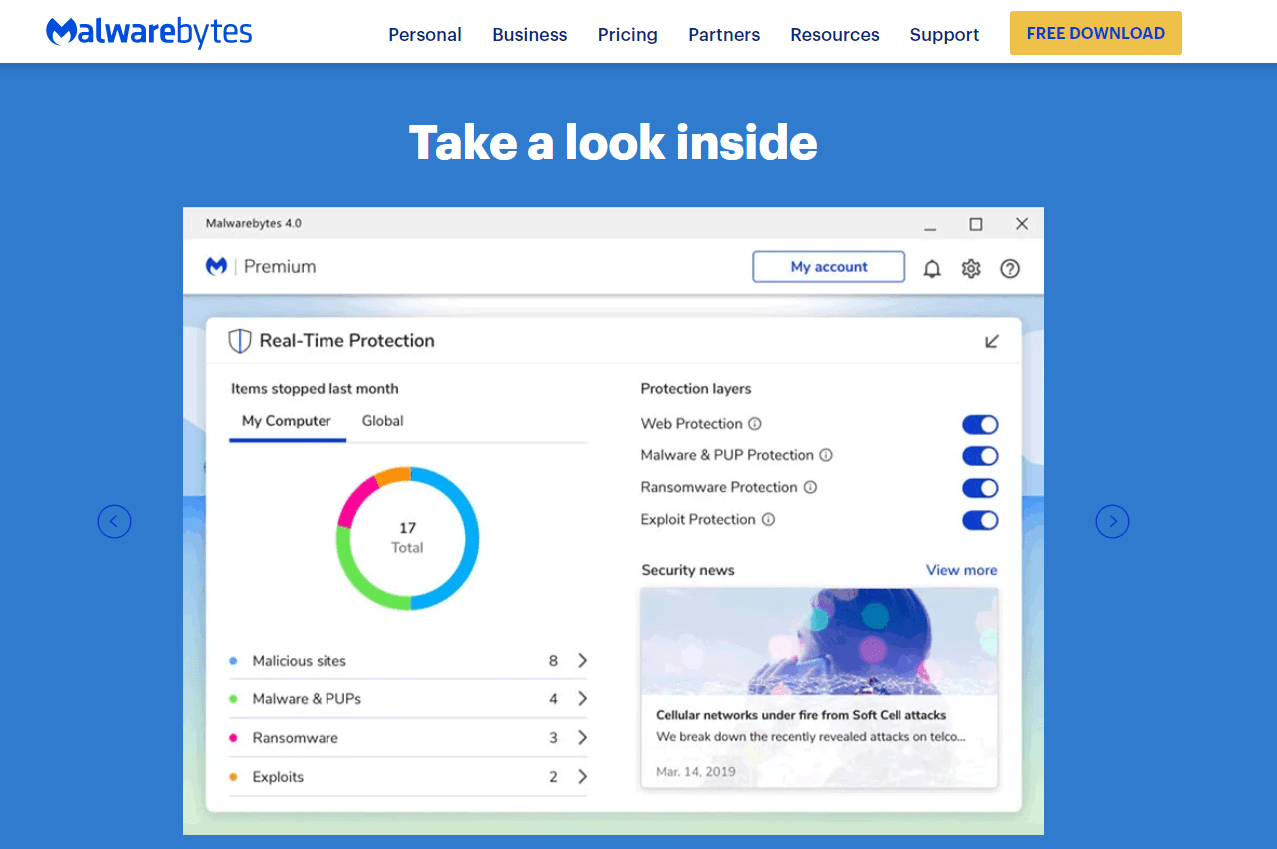
Task: Toggle Web Protection switch
Action: (x=980, y=424)
